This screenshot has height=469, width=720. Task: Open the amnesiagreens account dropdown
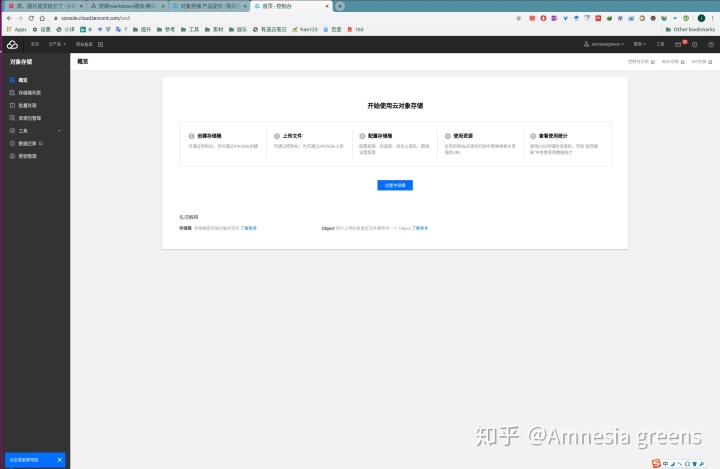pyautogui.click(x=604, y=44)
